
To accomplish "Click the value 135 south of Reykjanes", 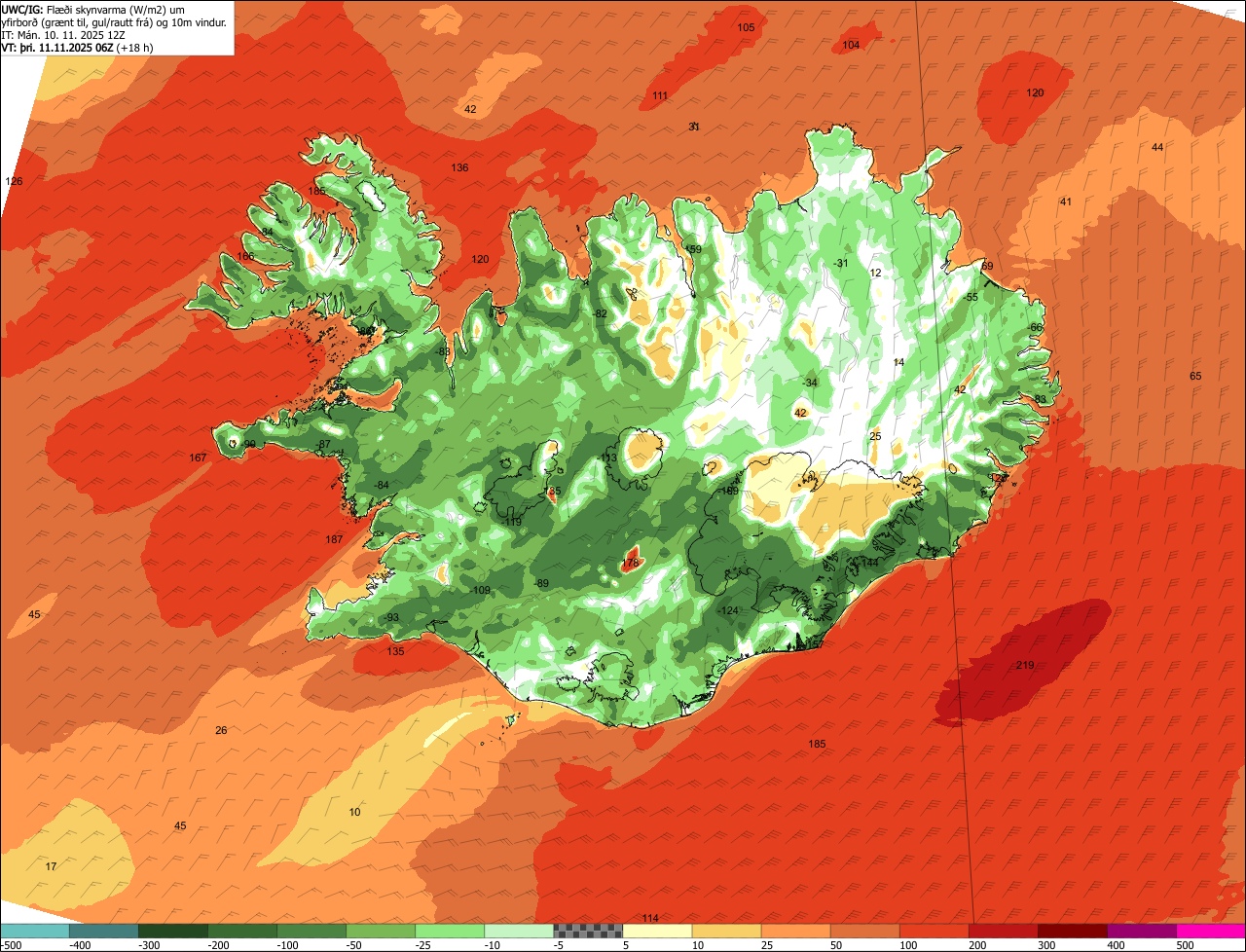I will [x=395, y=651].
